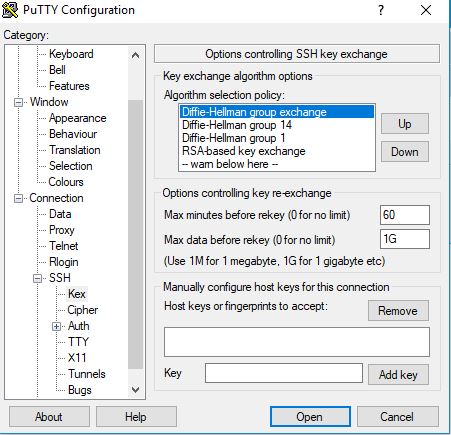Select Kex under SSH
Viewport: 451px width, 435px height.
click(x=77, y=294)
